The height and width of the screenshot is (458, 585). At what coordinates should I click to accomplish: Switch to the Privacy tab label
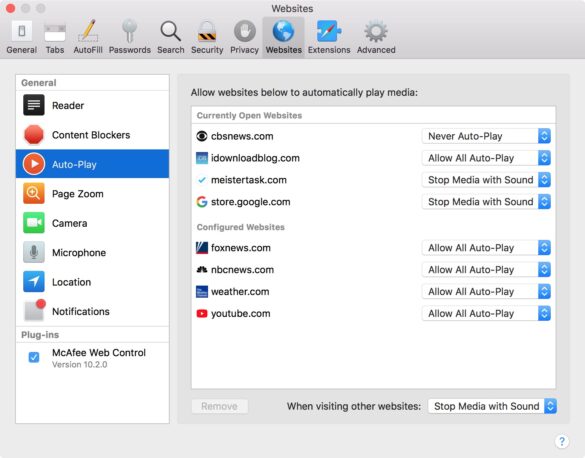pos(244,50)
